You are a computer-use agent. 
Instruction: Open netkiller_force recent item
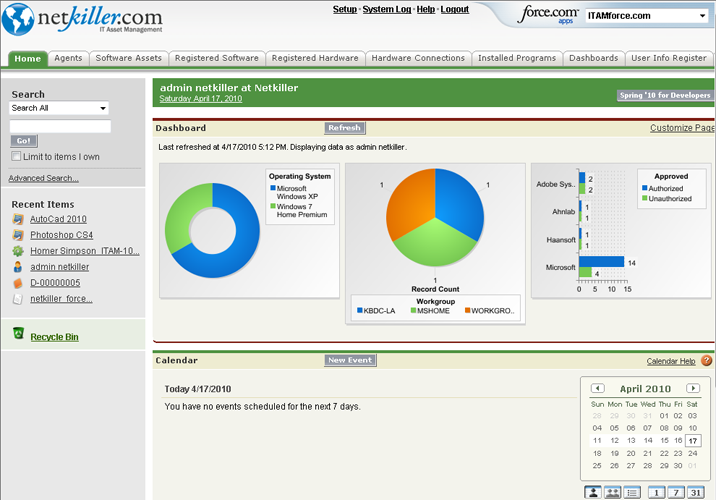click(61, 299)
